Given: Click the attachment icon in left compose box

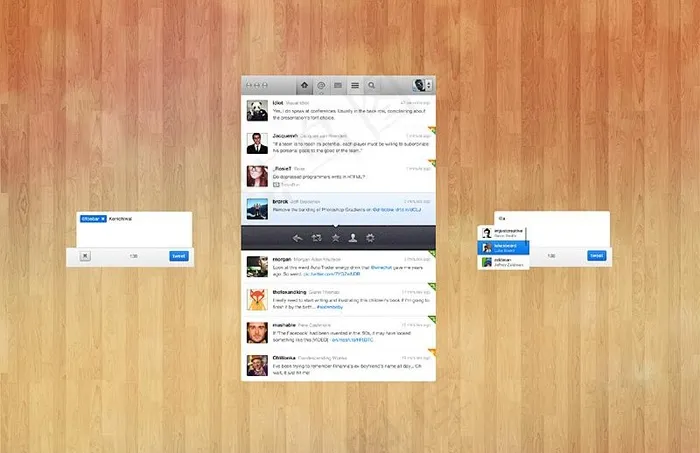Looking at the screenshot, I should (x=85, y=256).
